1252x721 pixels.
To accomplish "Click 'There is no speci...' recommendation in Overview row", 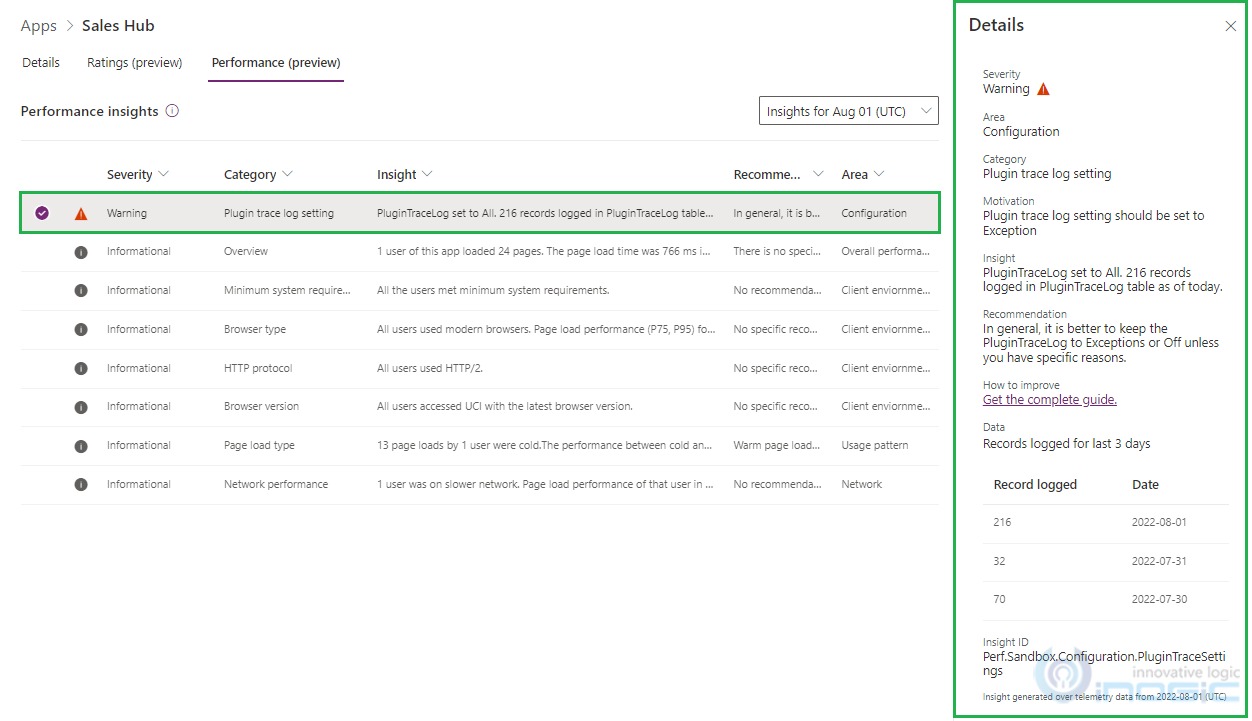I will click(777, 252).
